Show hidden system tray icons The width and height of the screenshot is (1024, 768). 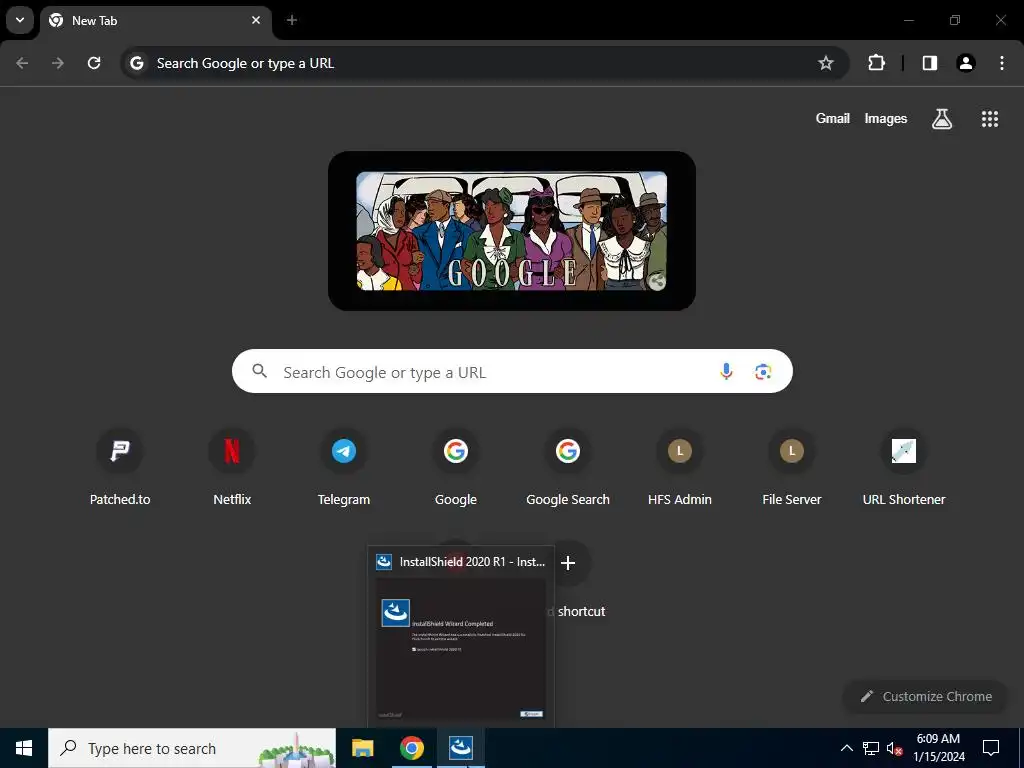(x=846, y=748)
